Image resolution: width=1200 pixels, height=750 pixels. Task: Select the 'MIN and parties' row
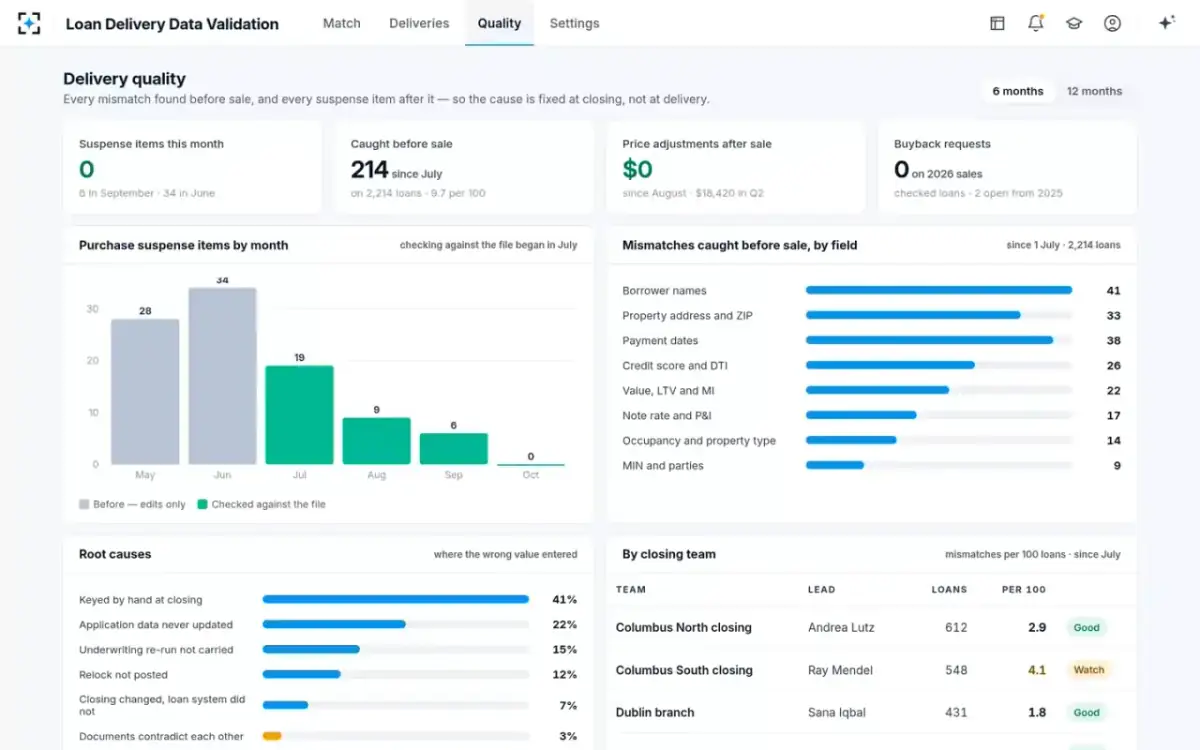[x=871, y=466]
